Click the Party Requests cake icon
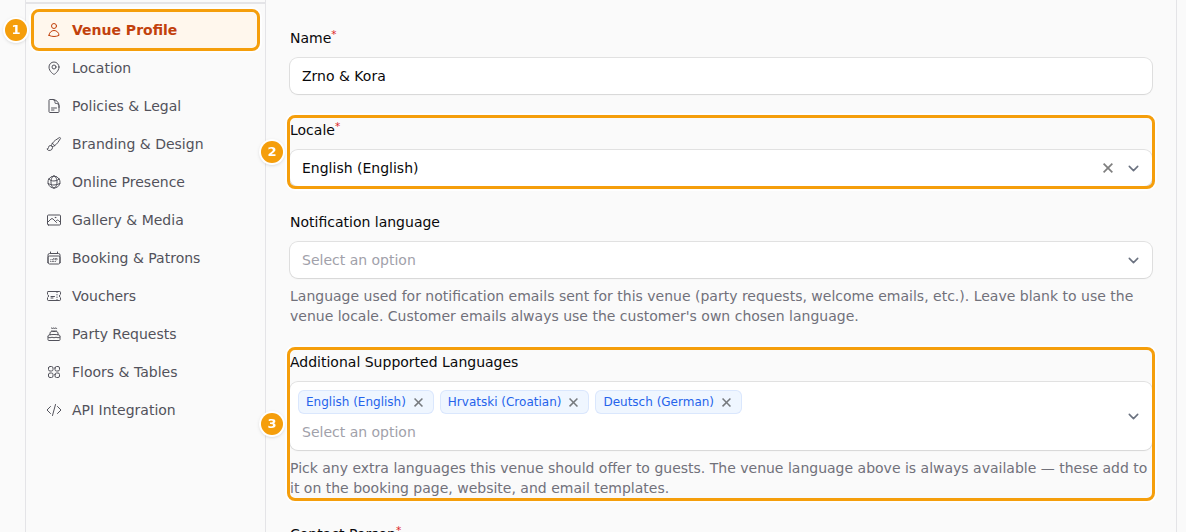1186x532 pixels. point(54,334)
